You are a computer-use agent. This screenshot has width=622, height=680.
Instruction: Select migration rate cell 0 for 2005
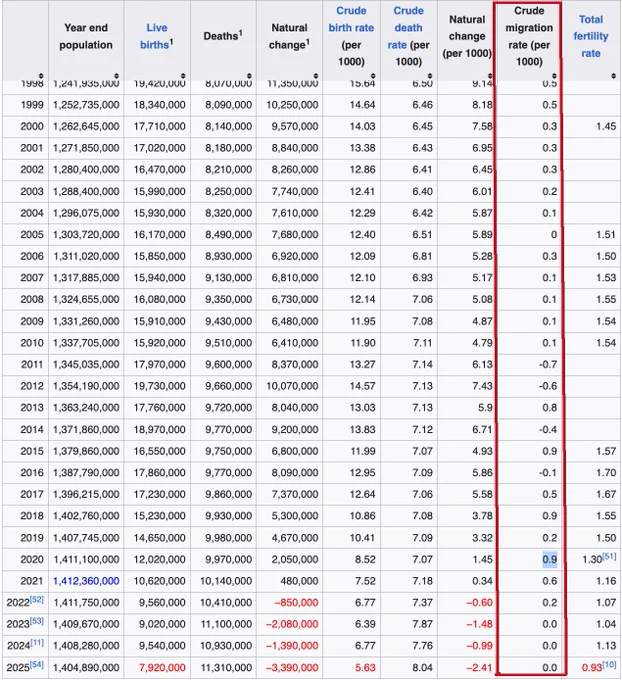554,235
